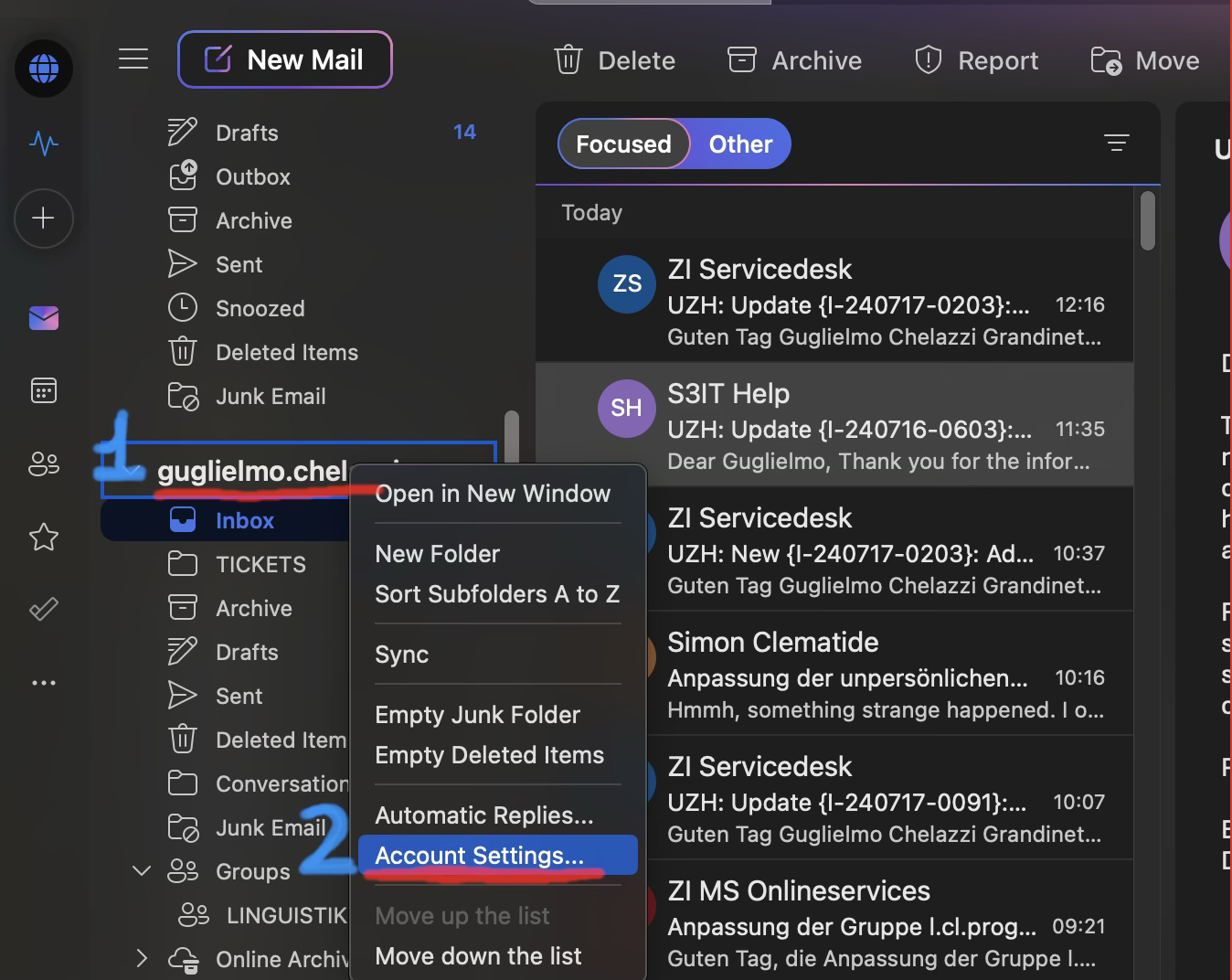The width and height of the screenshot is (1232, 980).
Task: Click the New Mail button
Action: click(x=285, y=59)
